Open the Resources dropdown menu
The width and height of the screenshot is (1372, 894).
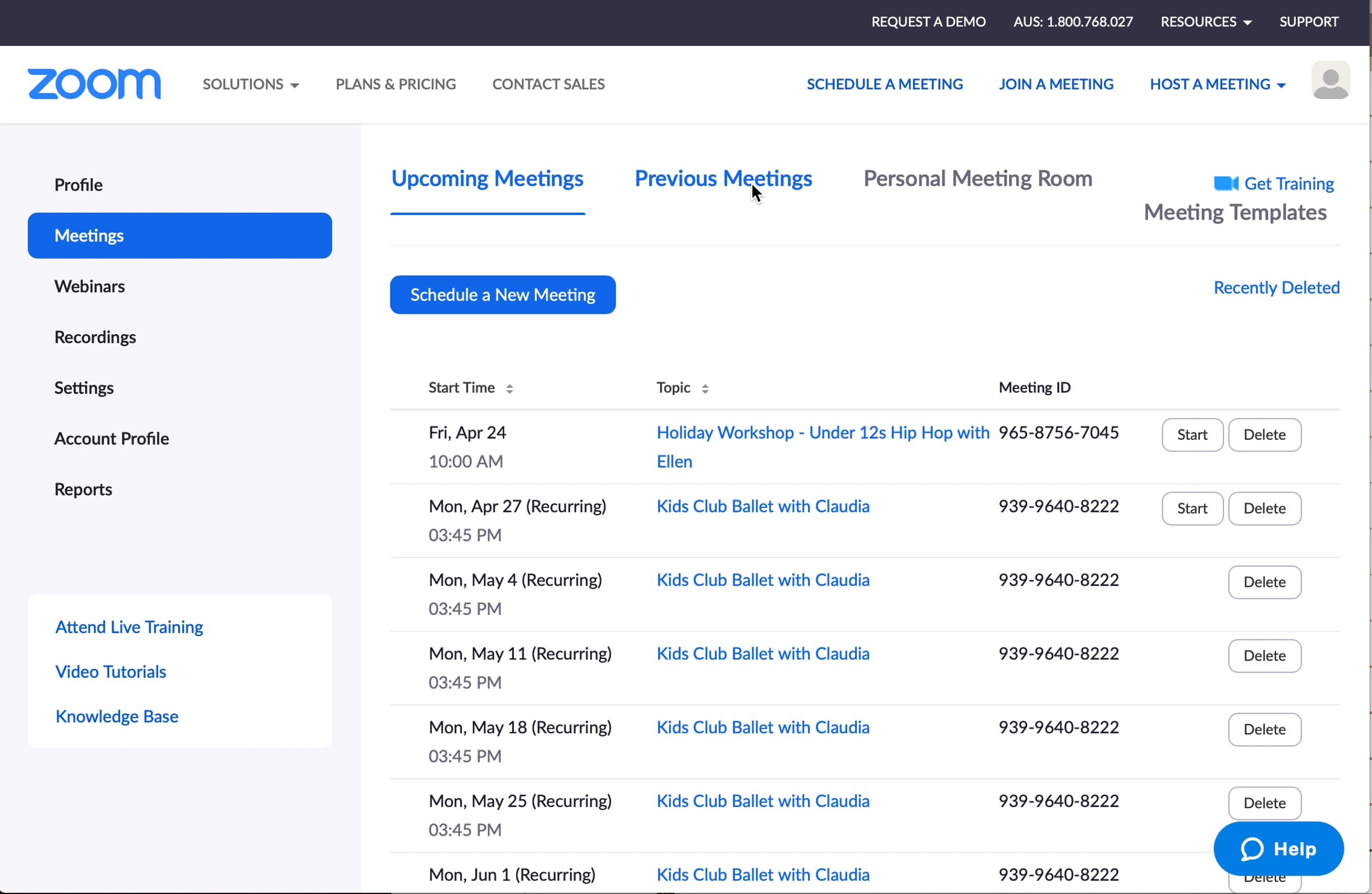1206,22
